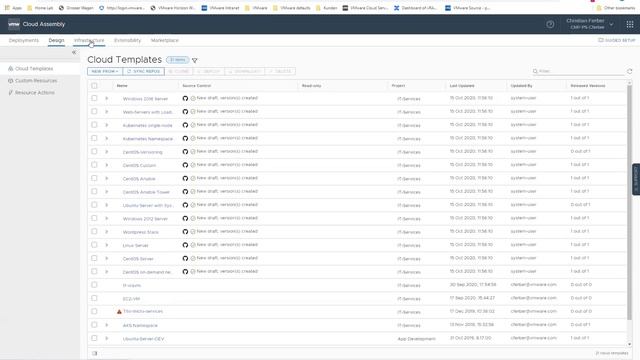Click the filter funnel beside Cloud Templates
The image size is (640, 360).
(195, 60)
